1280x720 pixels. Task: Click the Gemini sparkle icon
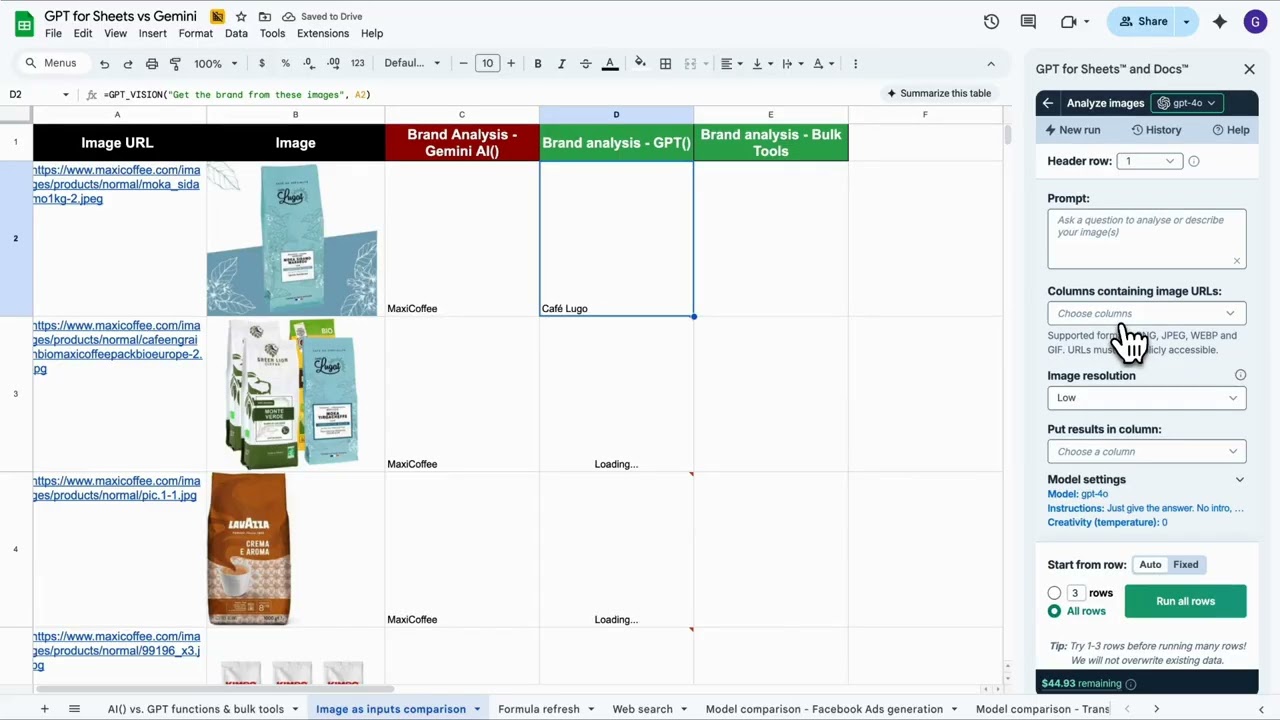pos(1219,21)
